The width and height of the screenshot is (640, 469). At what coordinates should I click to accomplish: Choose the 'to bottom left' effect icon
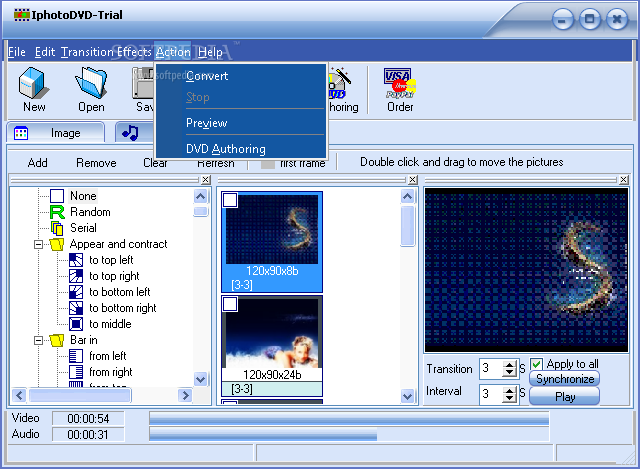tap(76, 292)
